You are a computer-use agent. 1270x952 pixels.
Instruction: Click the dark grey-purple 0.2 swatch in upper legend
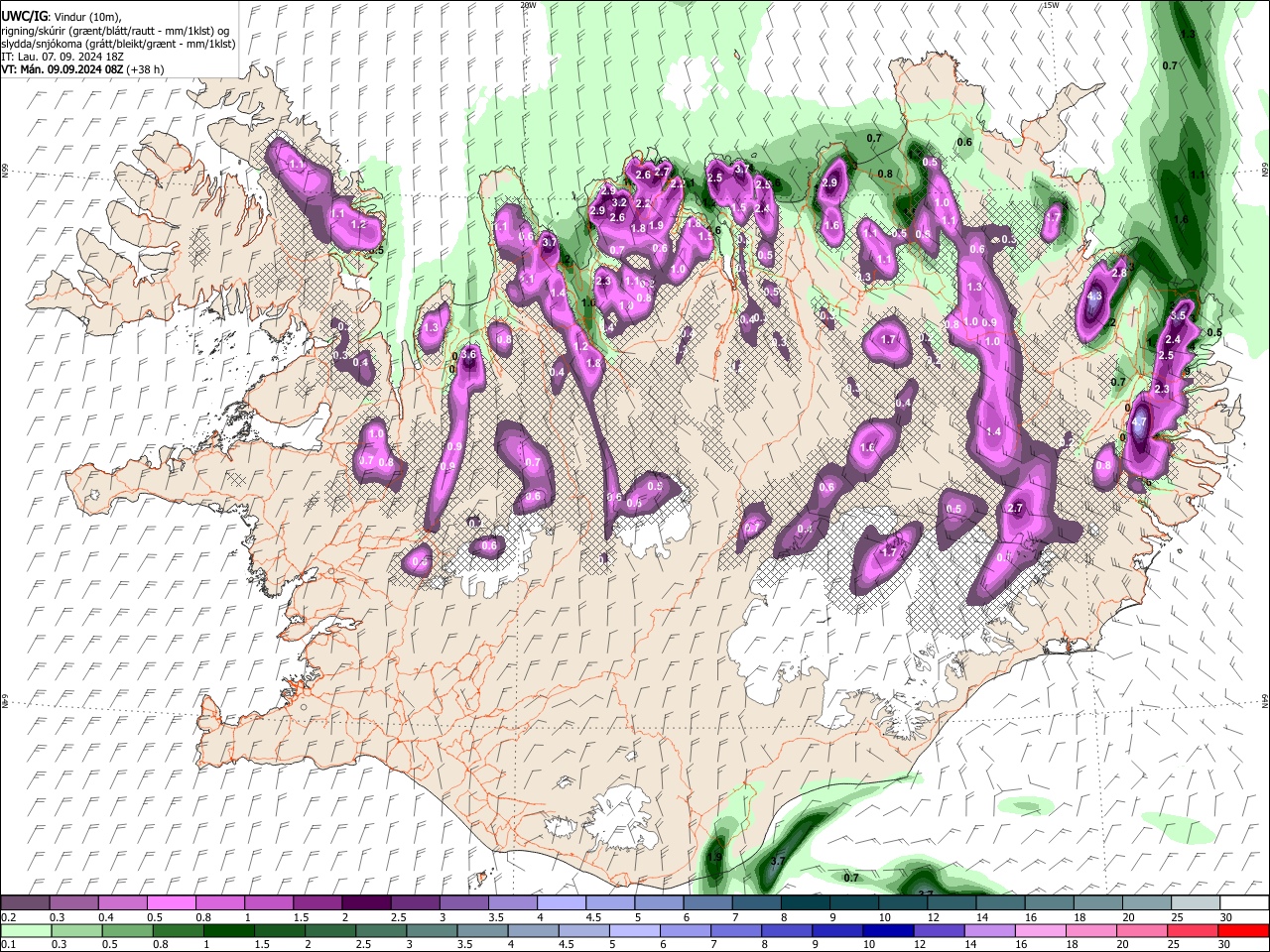25,903
